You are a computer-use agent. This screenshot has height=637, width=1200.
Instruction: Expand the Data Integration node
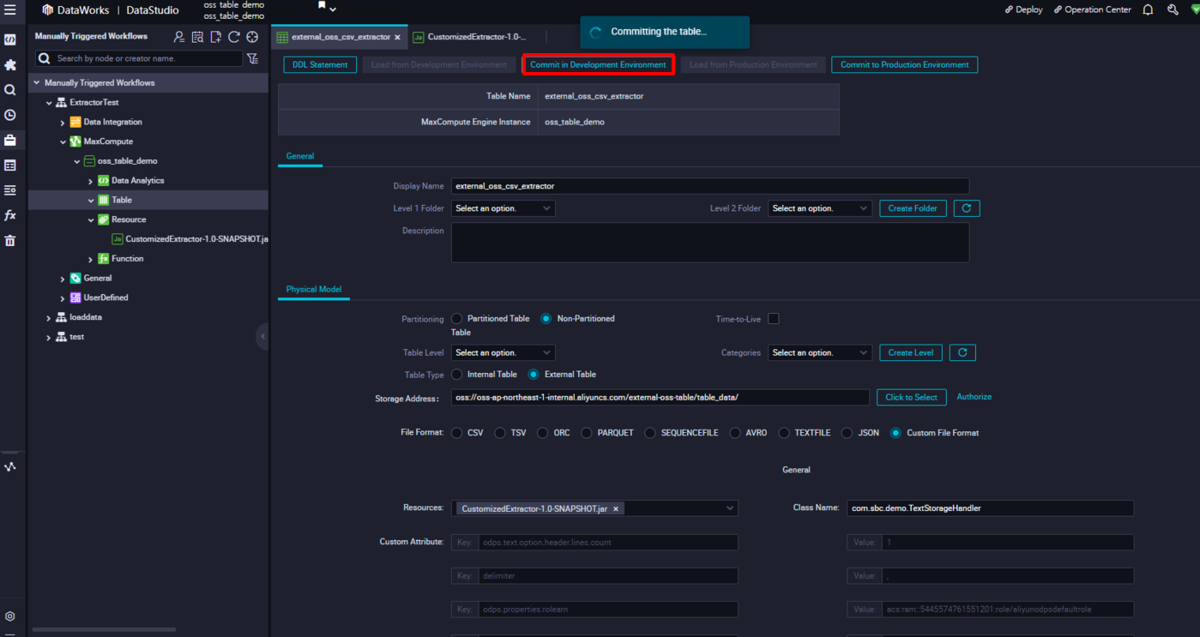63,122
